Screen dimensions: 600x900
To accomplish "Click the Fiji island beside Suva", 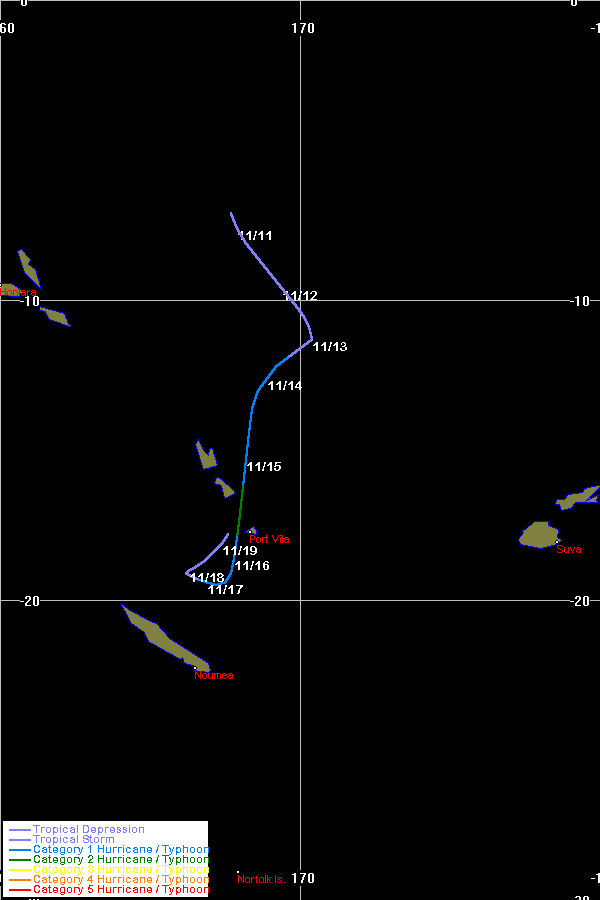I will [538, 535].
